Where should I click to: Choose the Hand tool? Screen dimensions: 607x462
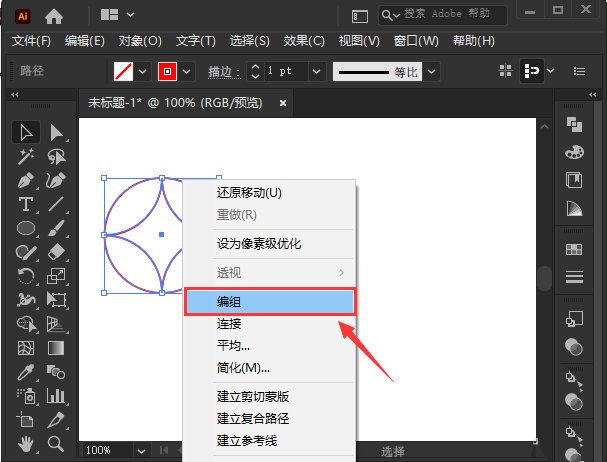coord(26,443)
